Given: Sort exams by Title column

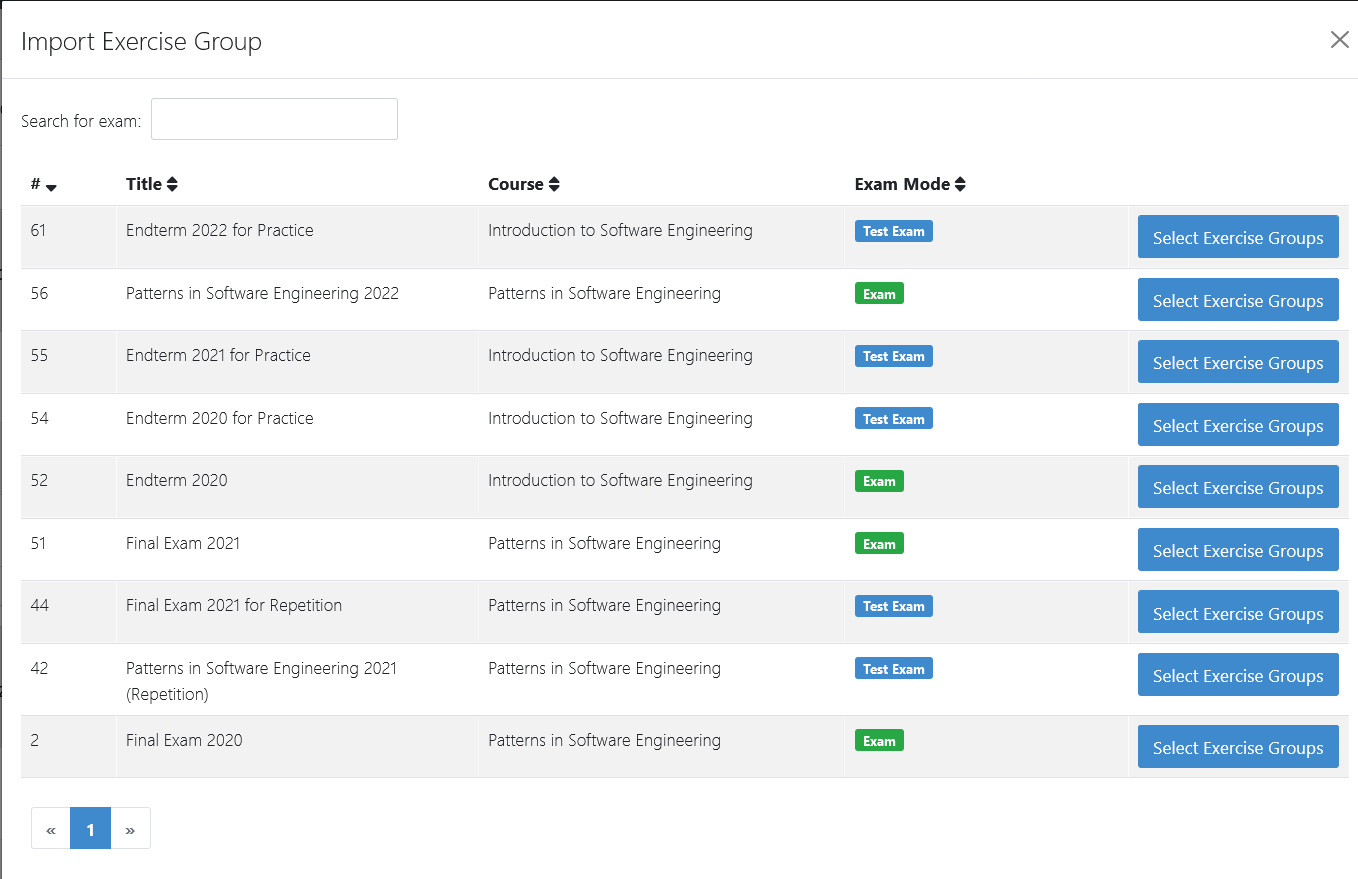Looking at the screenshot, I should click(172, 185).
